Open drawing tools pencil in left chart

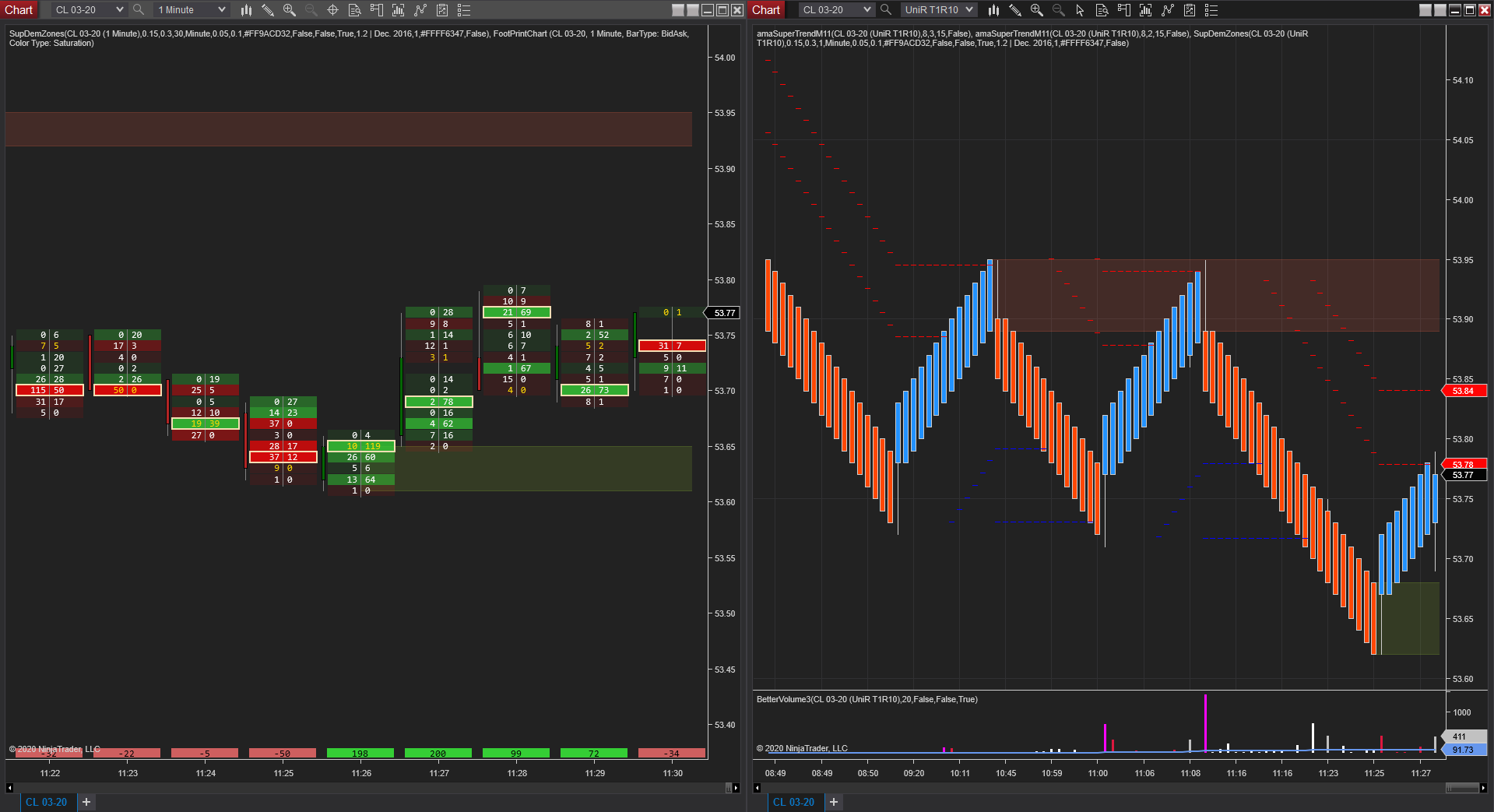point(268,10)
